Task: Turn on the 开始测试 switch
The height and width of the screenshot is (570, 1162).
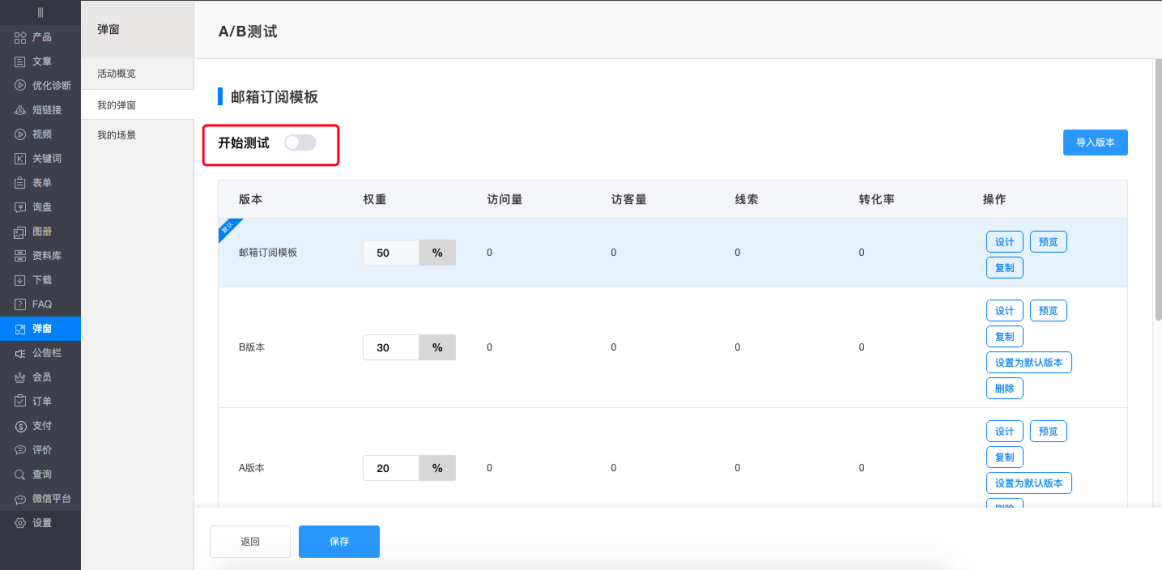Action: (x=300, y=143)
